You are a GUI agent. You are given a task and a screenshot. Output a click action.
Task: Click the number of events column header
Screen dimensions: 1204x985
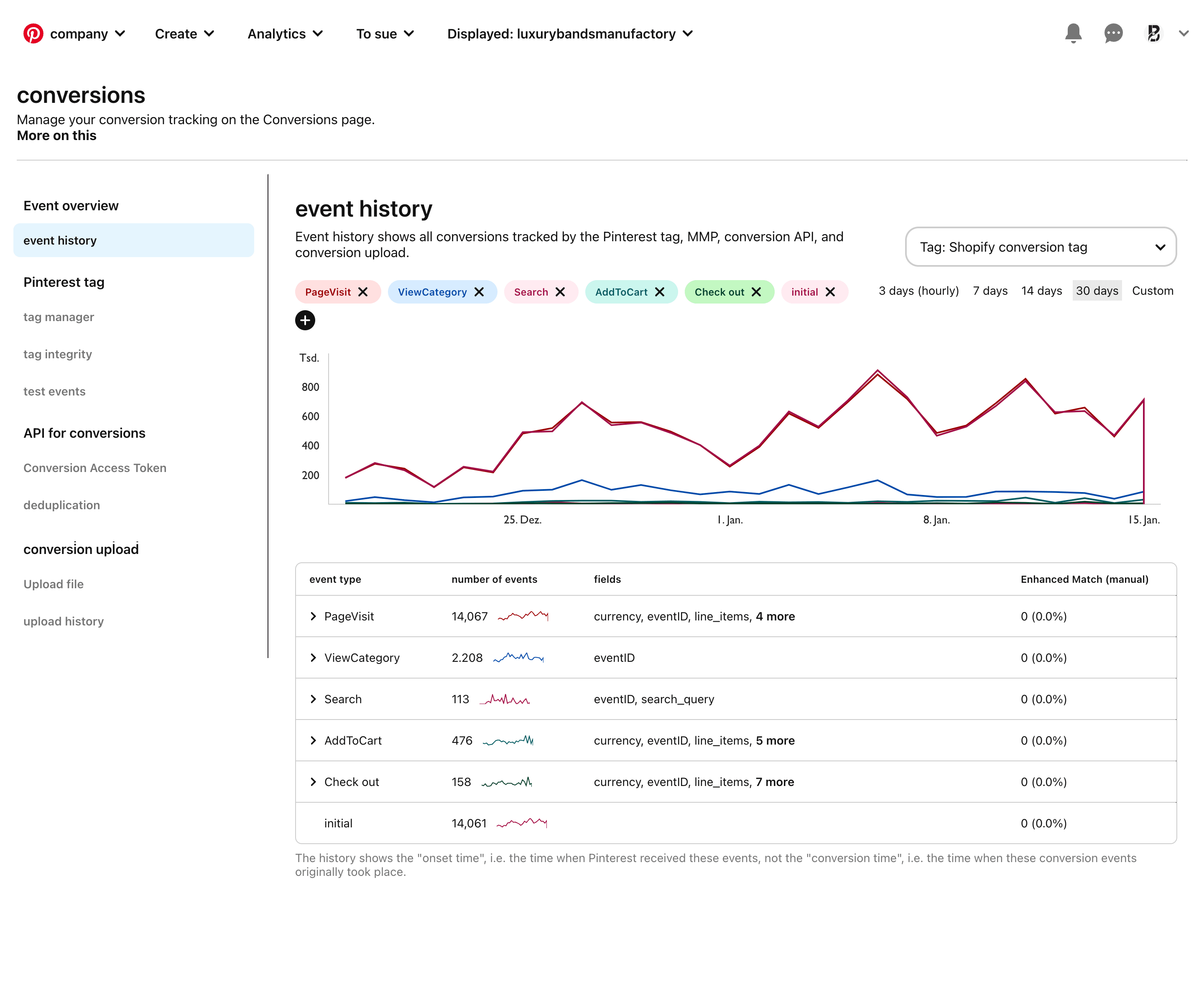click(494, 579)
